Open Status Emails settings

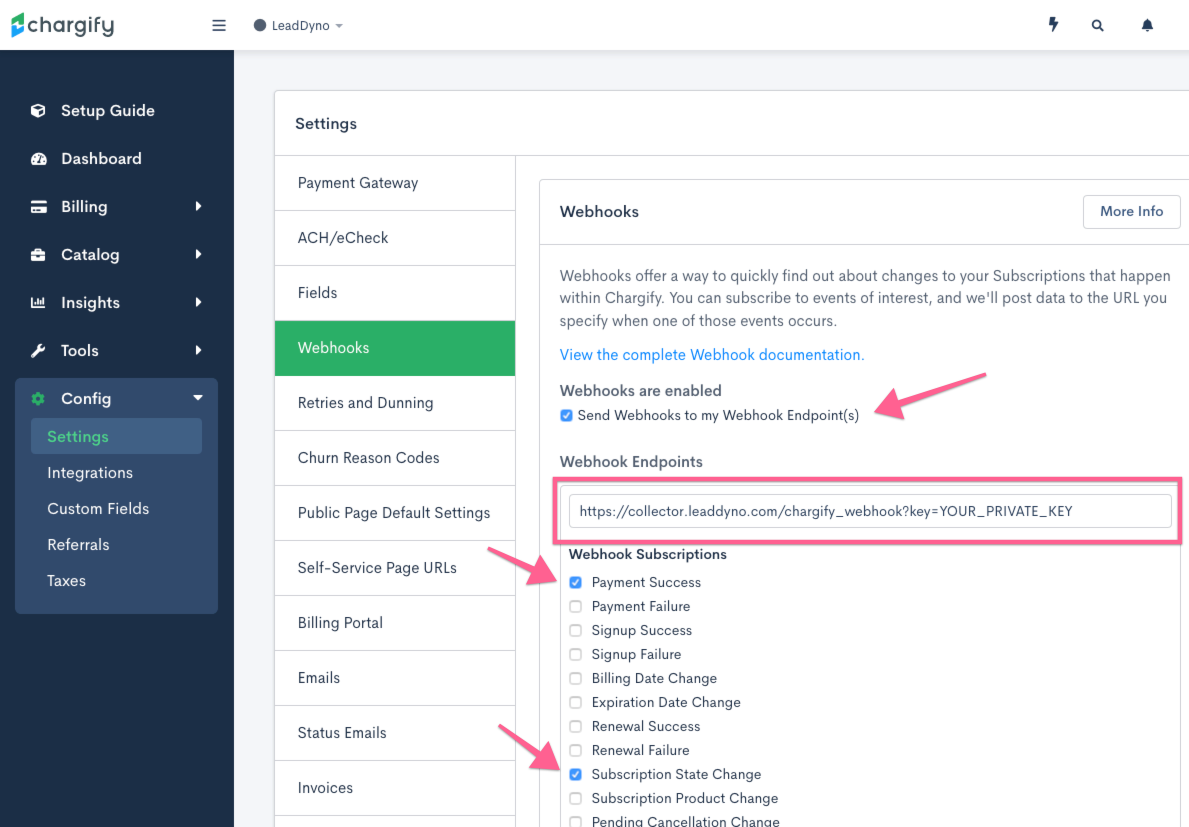(395, 733)
